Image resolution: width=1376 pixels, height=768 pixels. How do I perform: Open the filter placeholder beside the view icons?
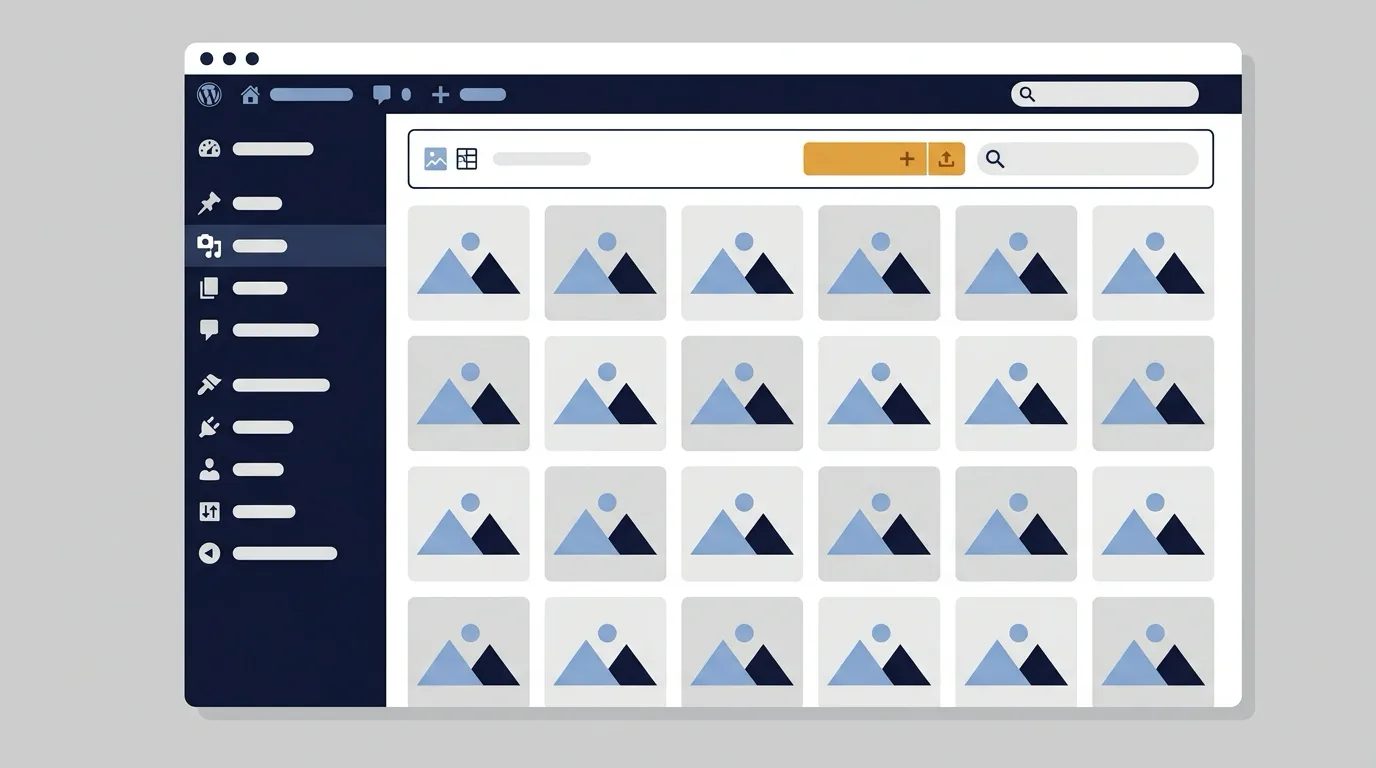point(542,159)
